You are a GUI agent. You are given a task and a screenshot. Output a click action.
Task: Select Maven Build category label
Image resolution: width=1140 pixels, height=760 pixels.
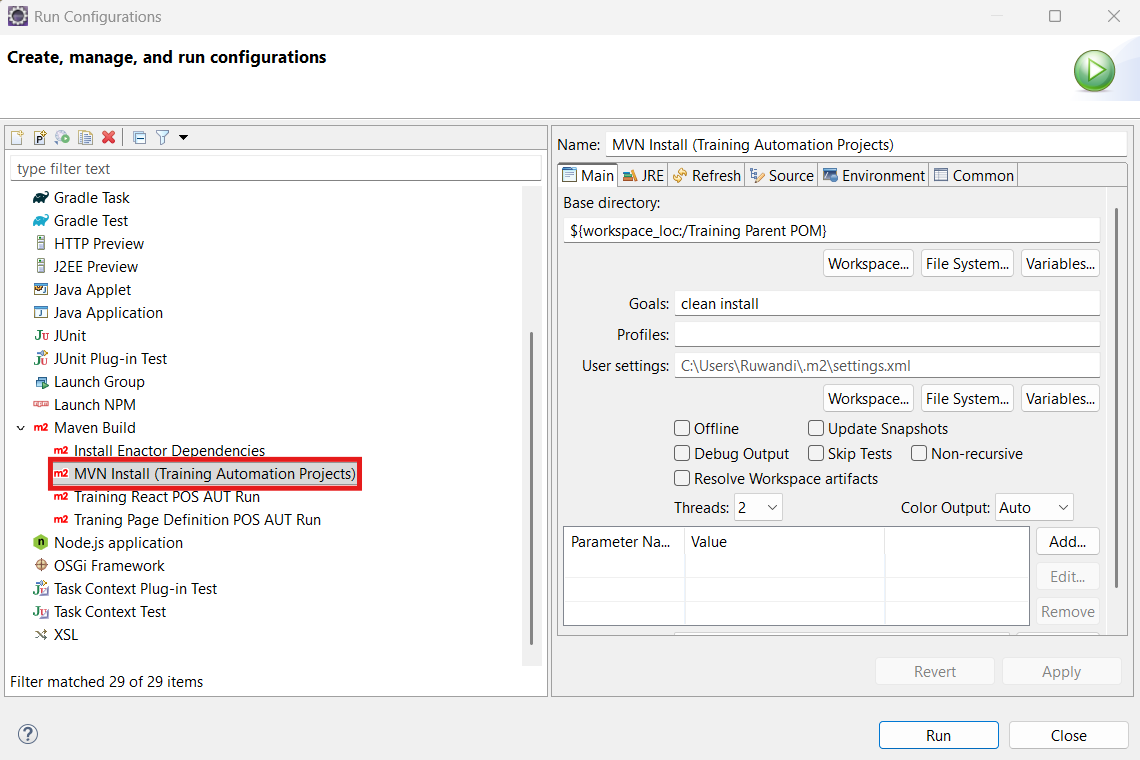coord(95,428)
